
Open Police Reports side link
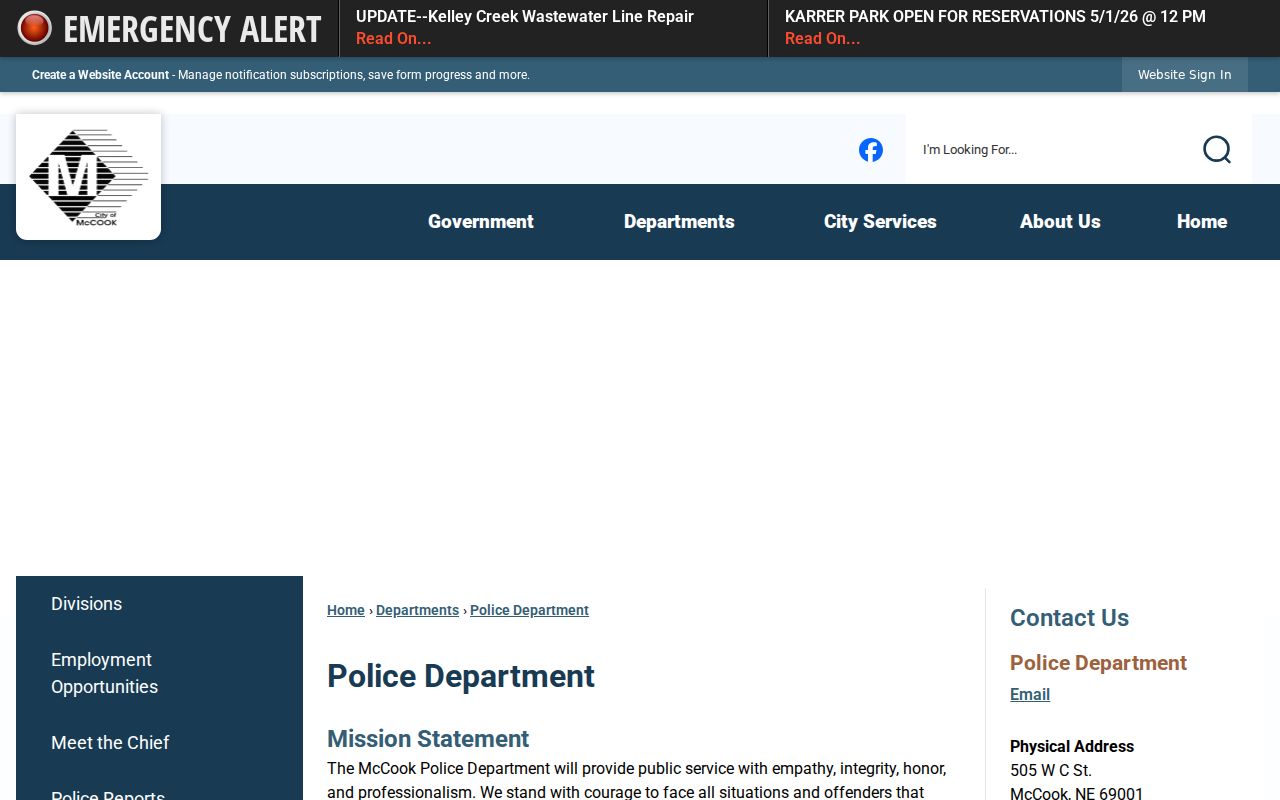pos(108,794)
